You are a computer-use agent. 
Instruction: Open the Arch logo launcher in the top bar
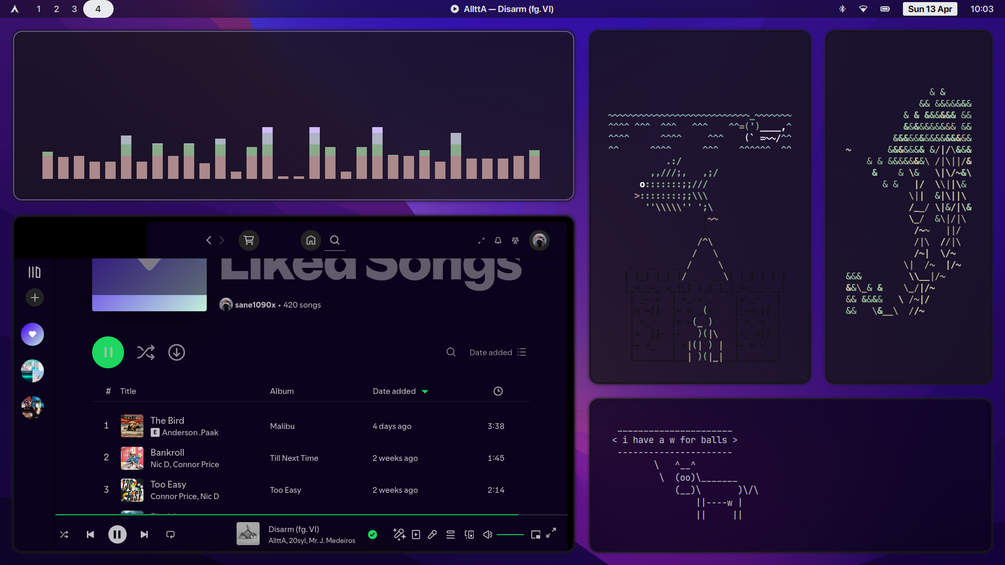15,9
